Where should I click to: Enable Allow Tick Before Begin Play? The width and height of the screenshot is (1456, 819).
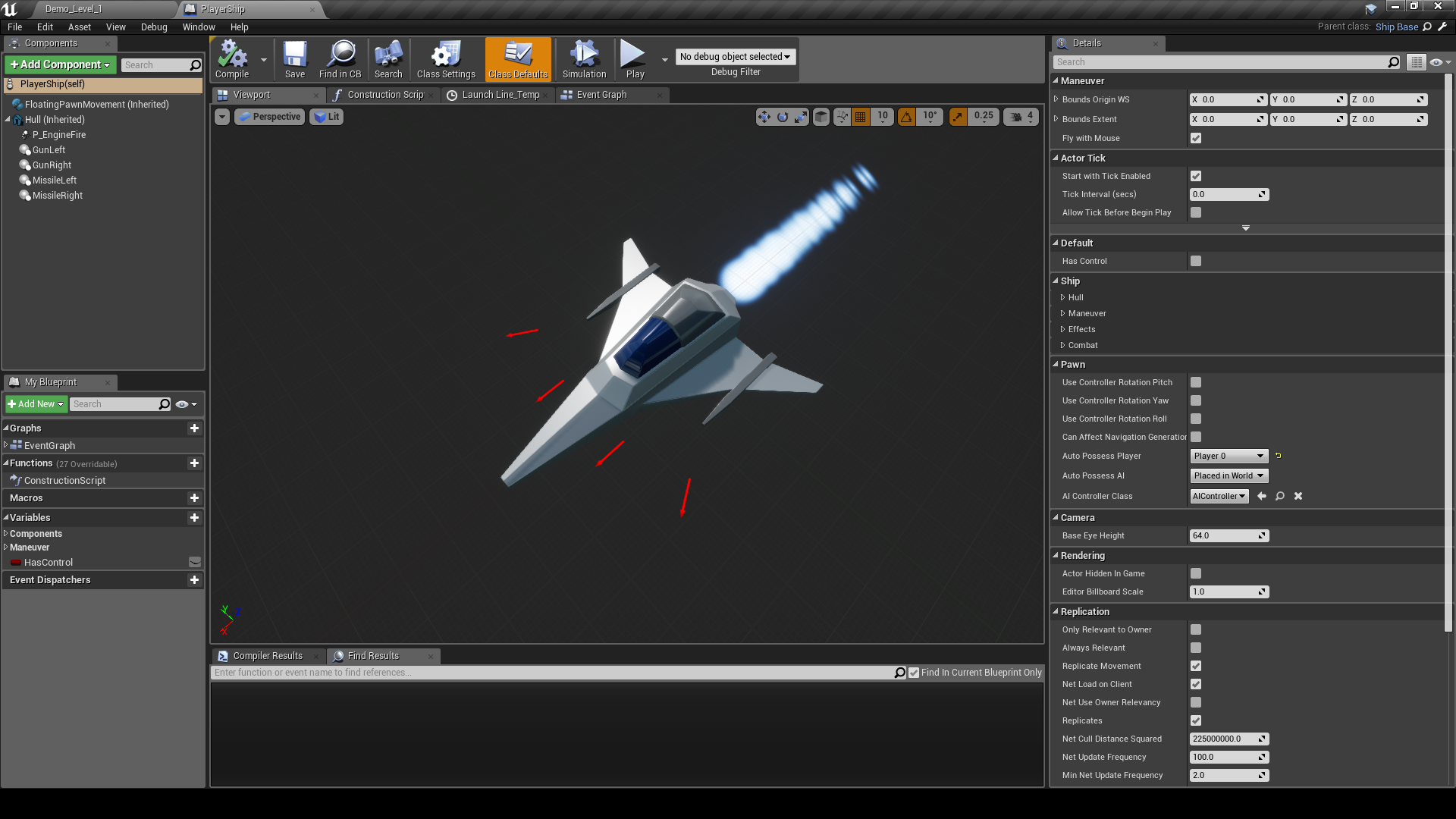pyautogui.click(x=1196, y=212)
